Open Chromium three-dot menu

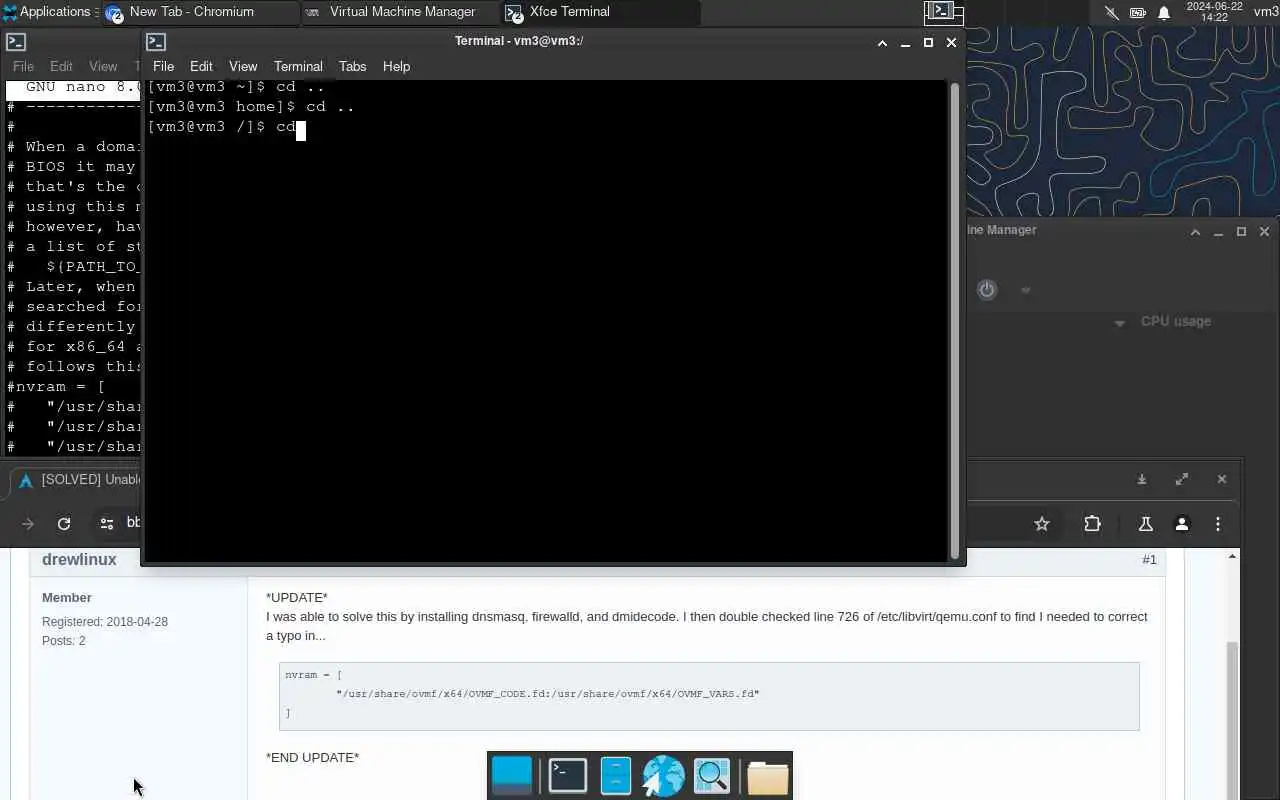pyautogui.click(x=1218, y=524)
